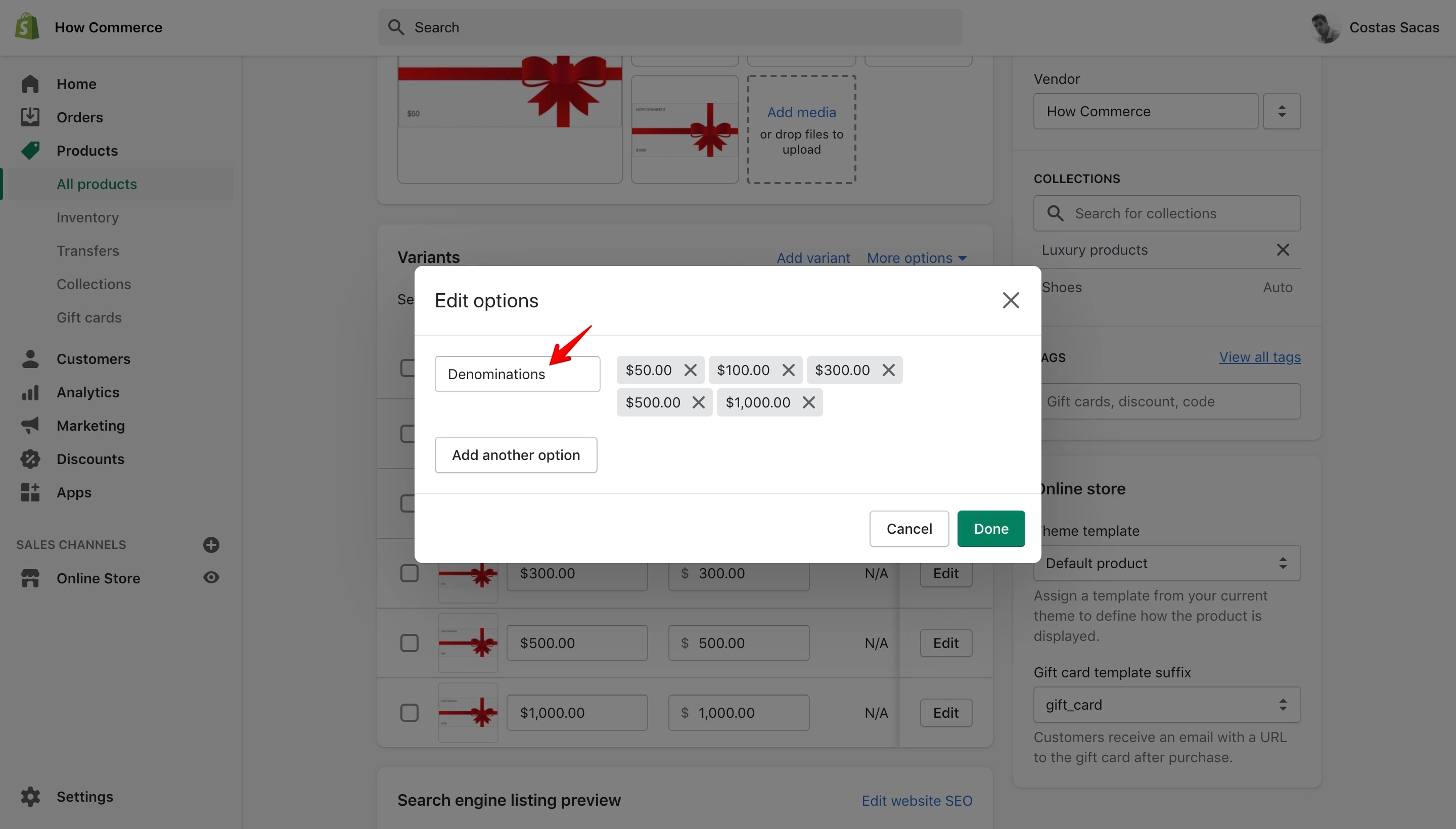Click the search magnifier icon in top bar
The image size is (1456, 829).
[x=396, y=27]
